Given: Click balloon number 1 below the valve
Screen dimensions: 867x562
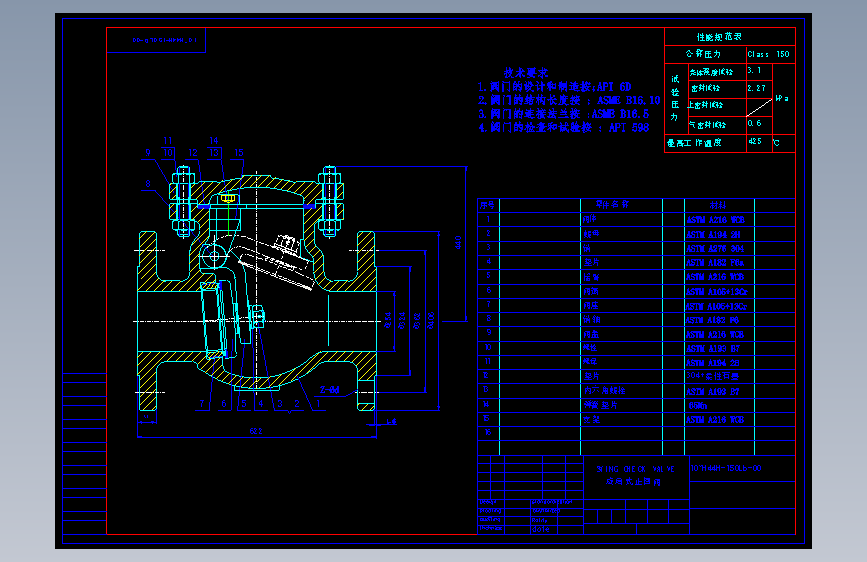Looking at the screenshot, I should [318, 404].
